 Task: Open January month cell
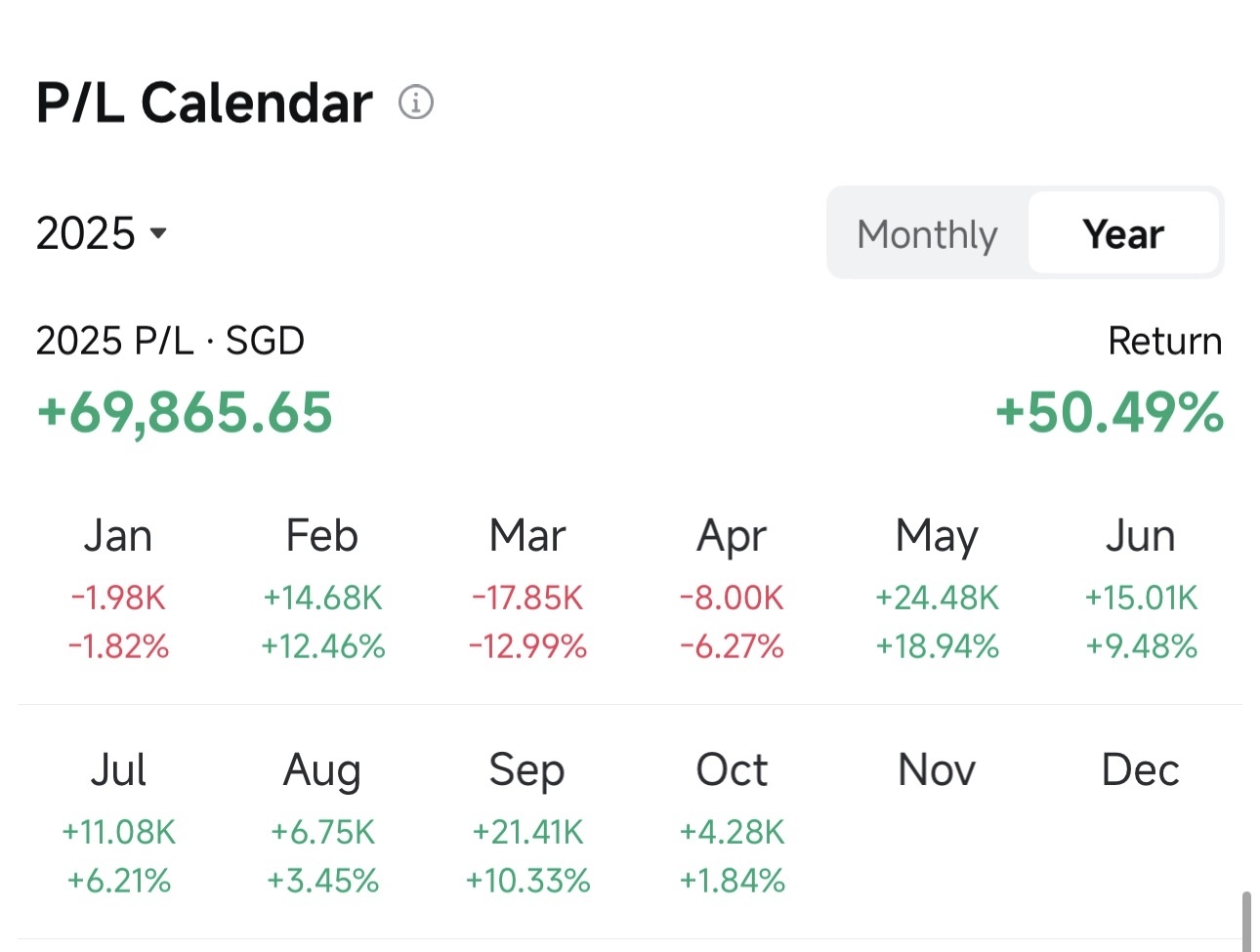coord(118,589)
